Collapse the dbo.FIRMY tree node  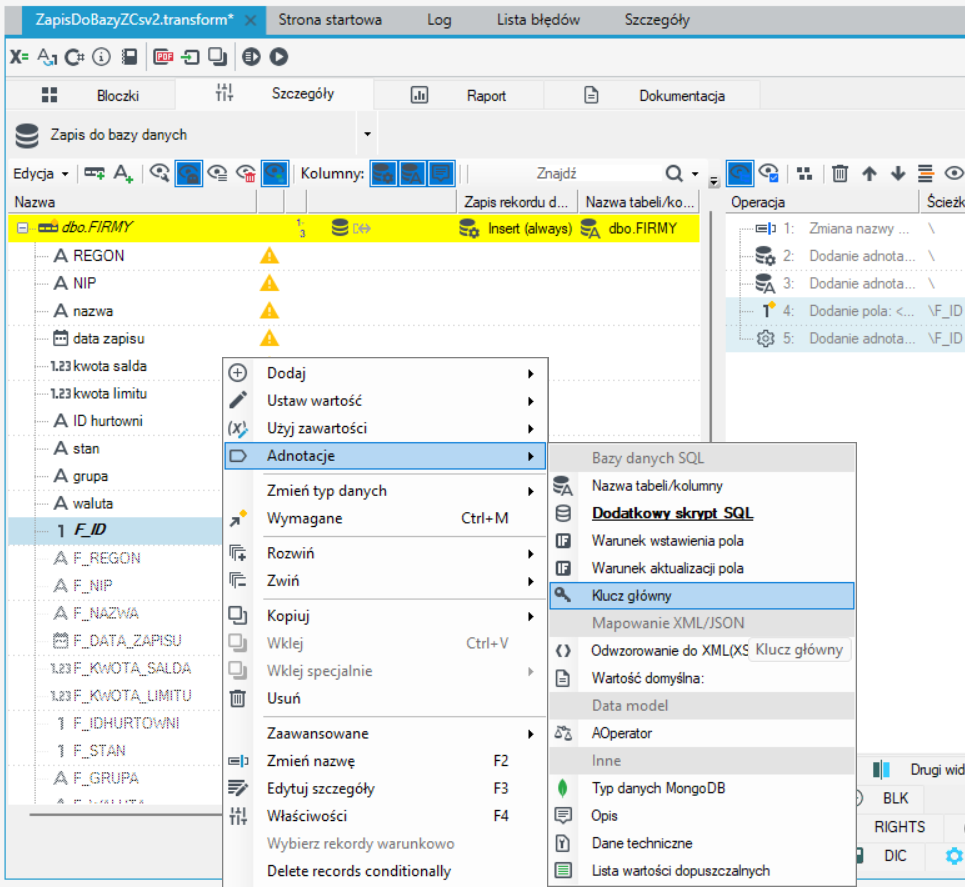tap(22, 228)
